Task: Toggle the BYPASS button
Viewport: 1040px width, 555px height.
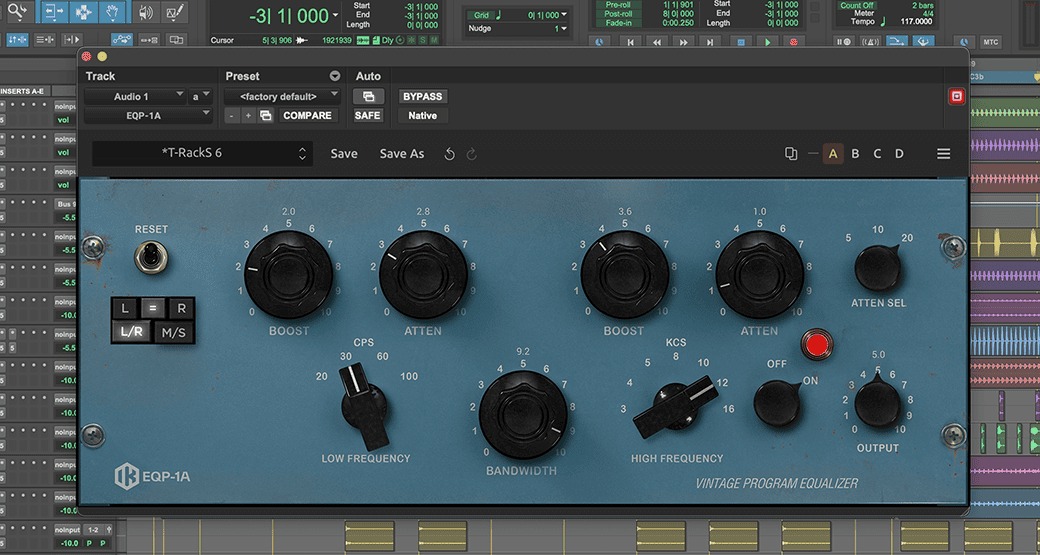Action: [422, 97]
